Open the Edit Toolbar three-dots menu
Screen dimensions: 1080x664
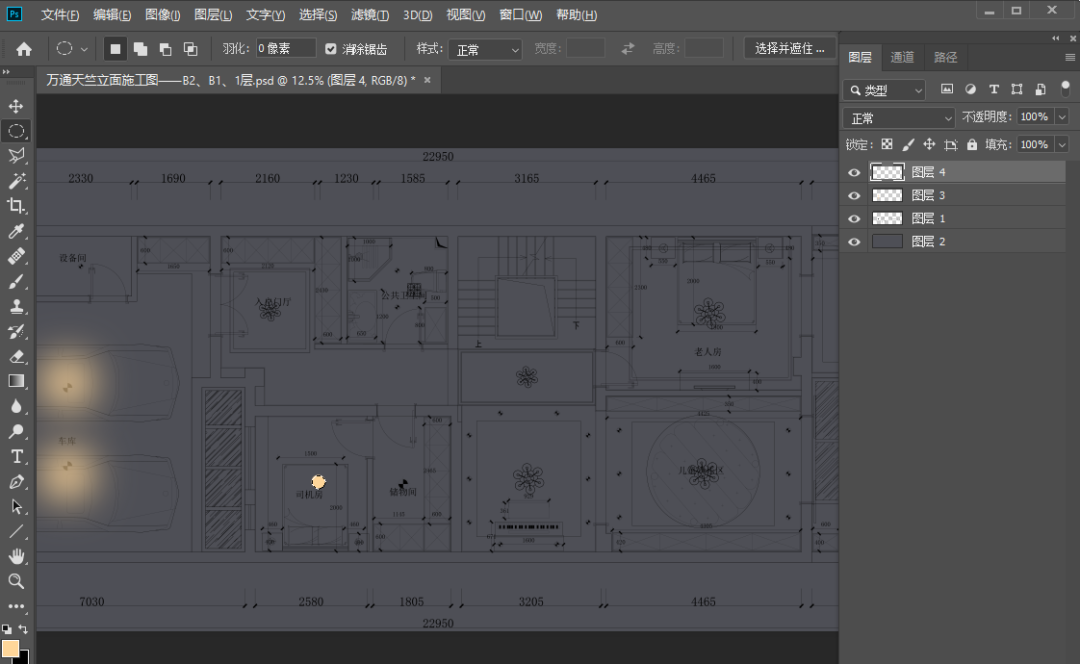pyautogui.click(x=16, y=606)
